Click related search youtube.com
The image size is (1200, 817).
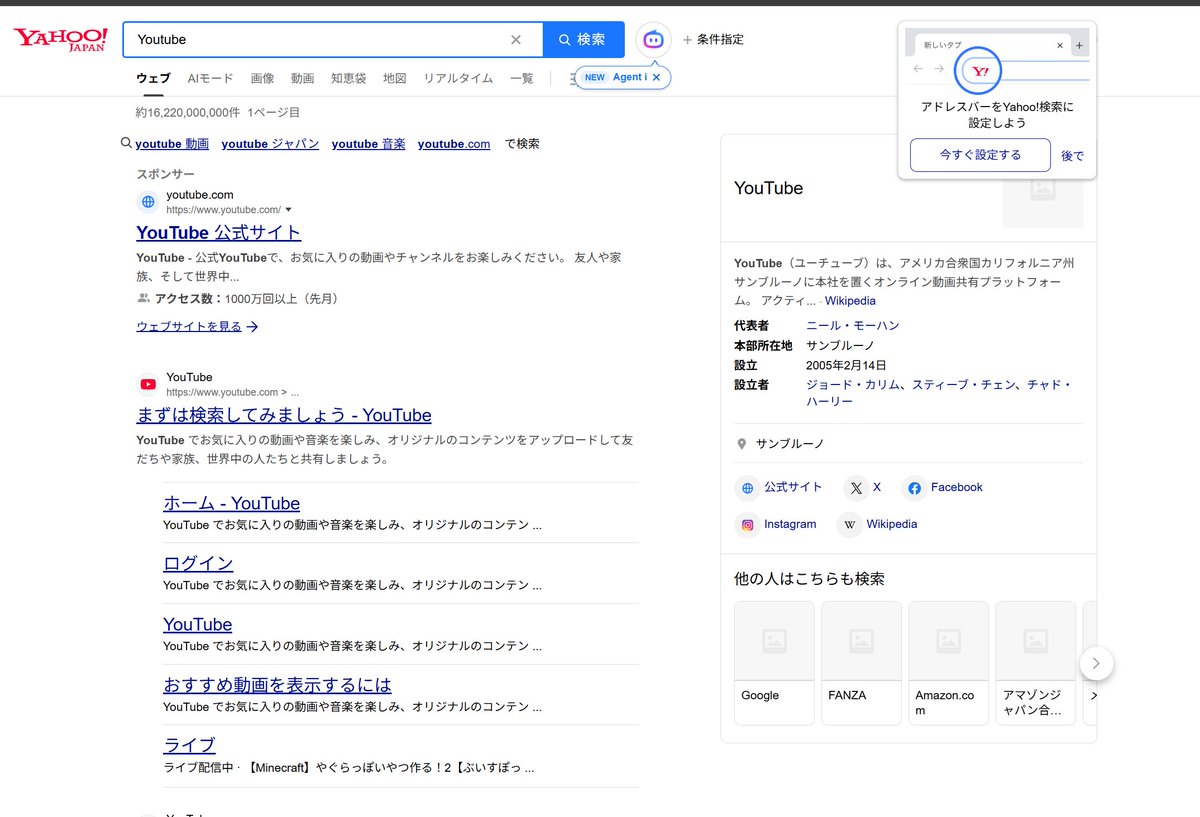pyautogui.click(x=454, y=144)
